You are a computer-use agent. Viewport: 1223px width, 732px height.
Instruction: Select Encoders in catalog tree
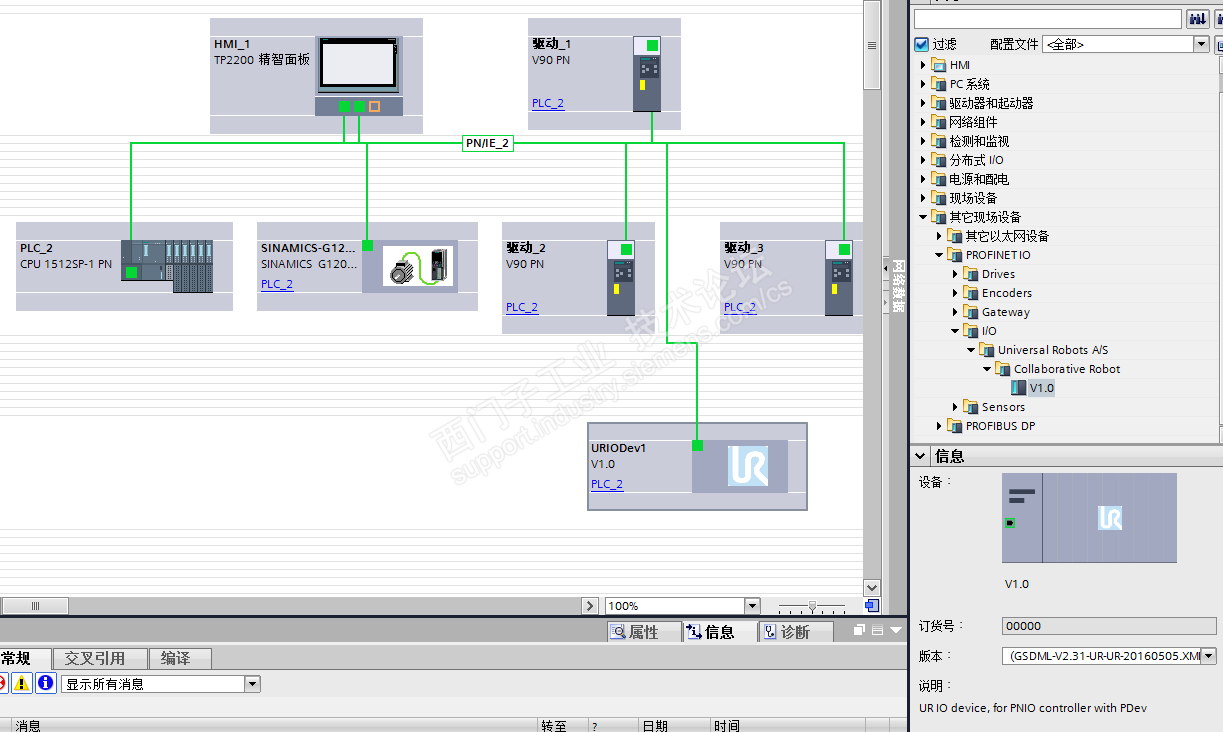1007,293
